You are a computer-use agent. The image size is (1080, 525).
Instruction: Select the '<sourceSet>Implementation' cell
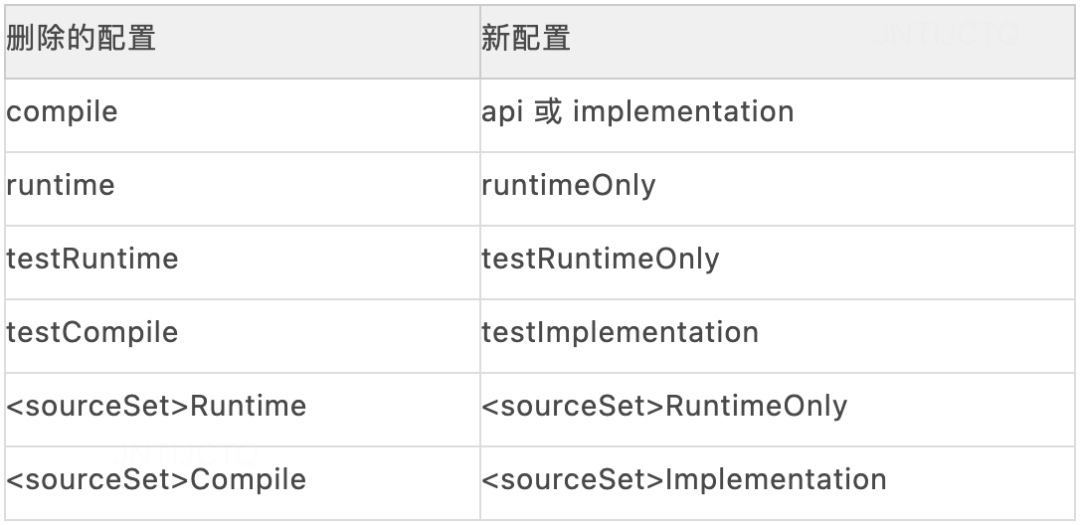click(x=684, y=479)
